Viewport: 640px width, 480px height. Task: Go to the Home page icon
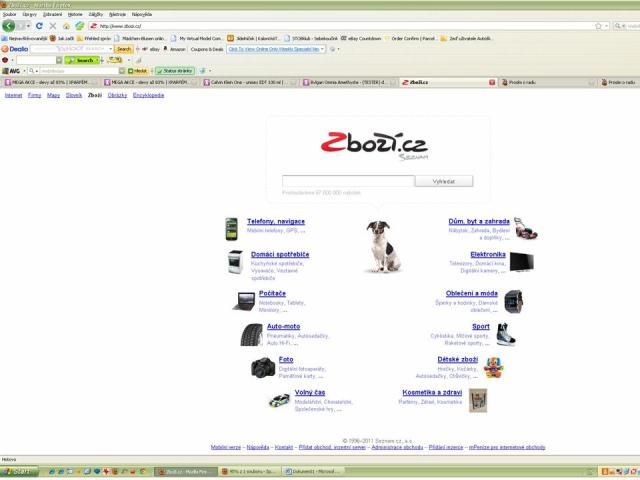(x=66, y=26)
